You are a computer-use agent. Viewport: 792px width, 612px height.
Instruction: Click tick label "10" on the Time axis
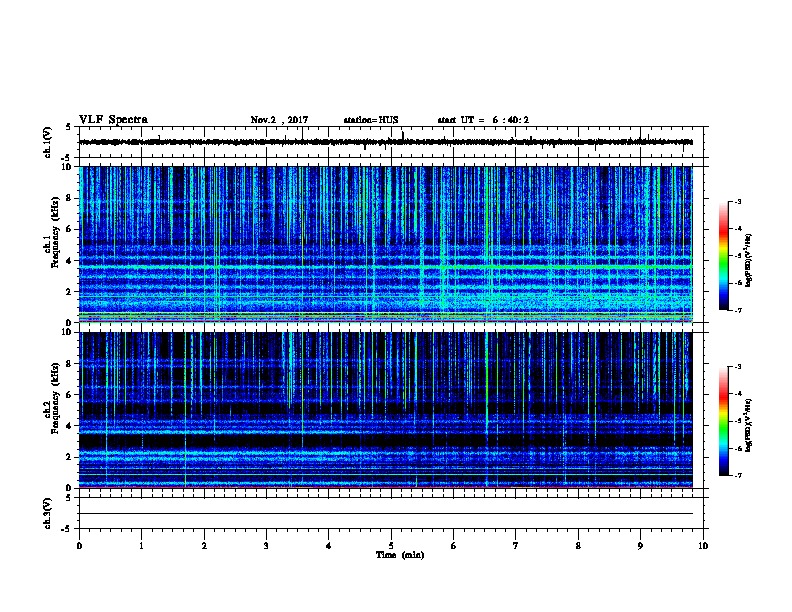[x=703, y=546]
